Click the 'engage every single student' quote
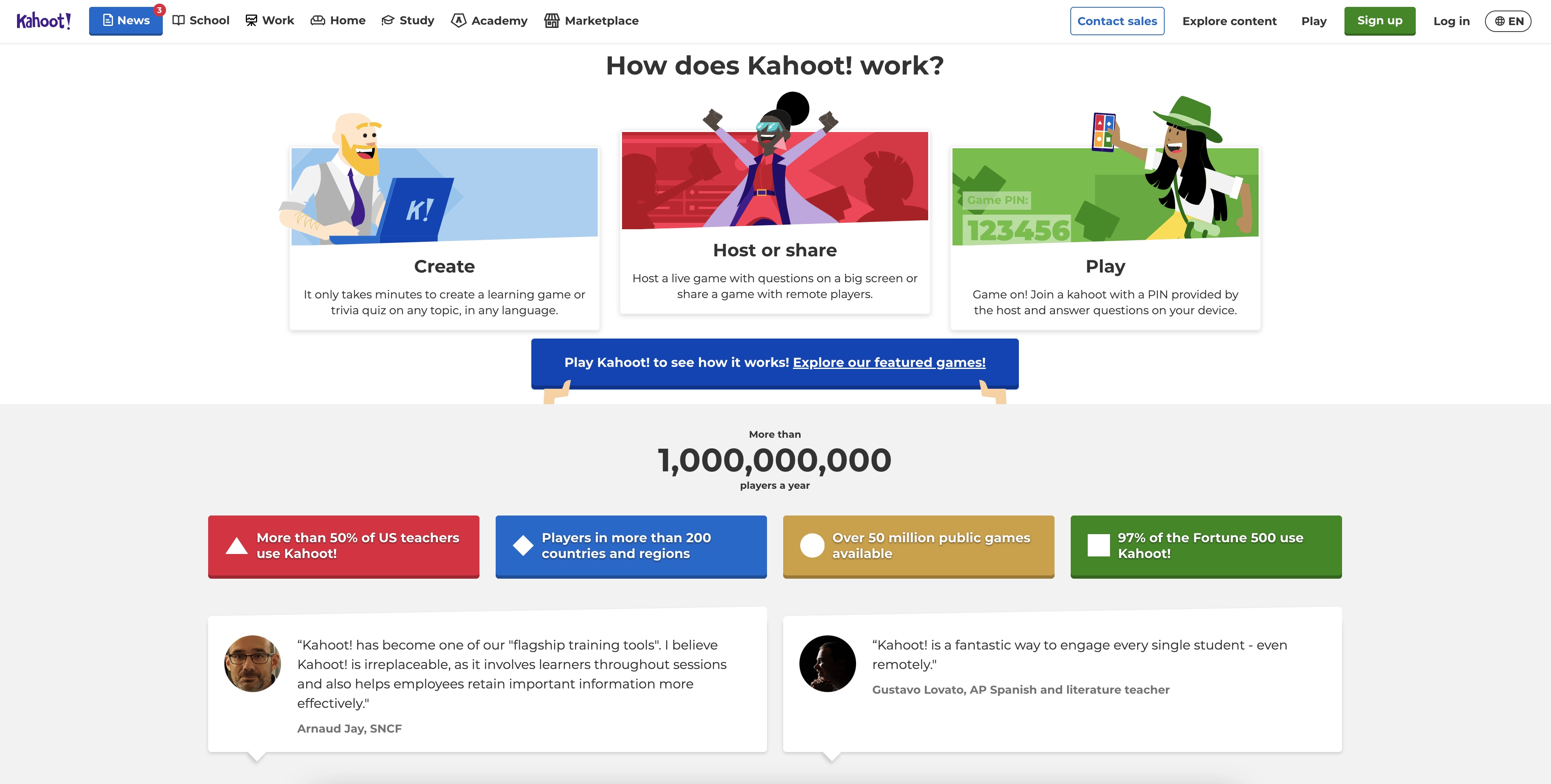The image size is (1551, 784). (1080, 654)
